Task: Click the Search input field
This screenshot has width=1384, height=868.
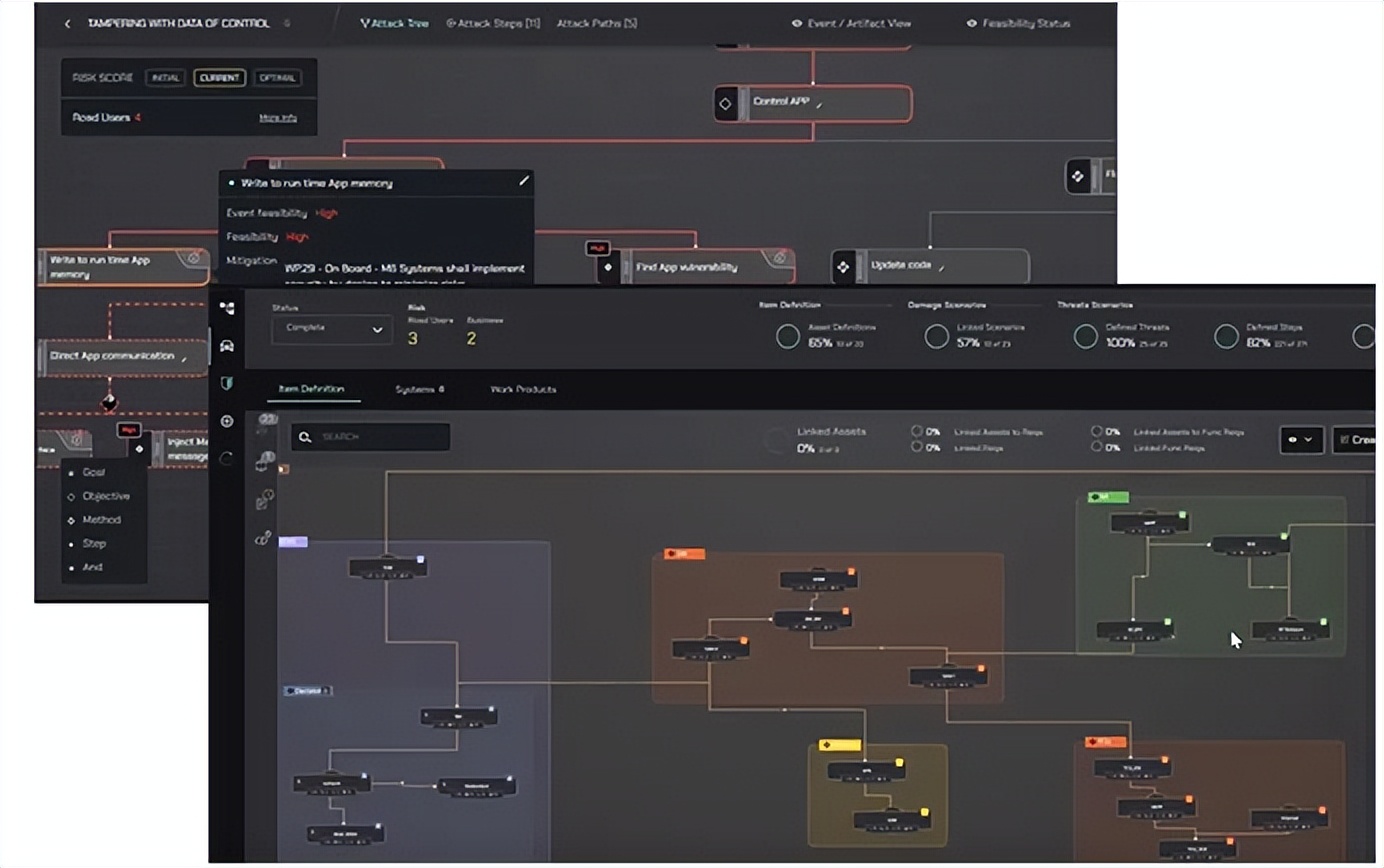Action: coord(371,437)
